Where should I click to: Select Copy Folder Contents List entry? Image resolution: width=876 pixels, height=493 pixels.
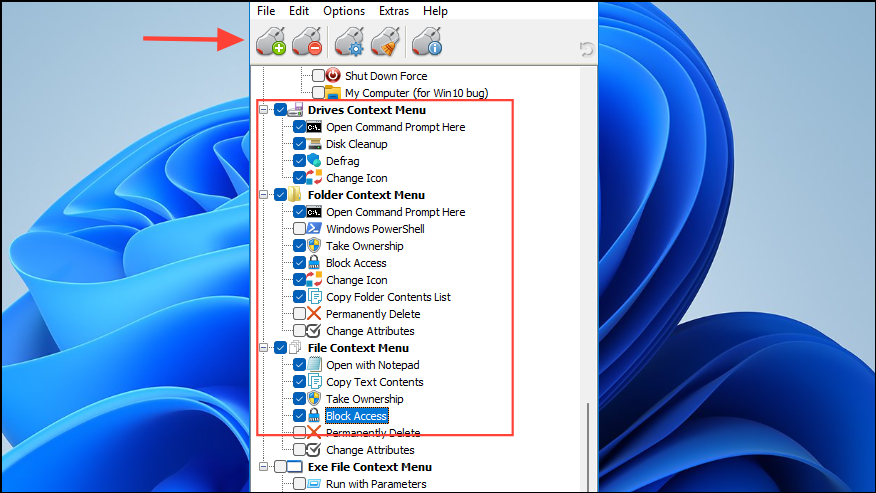coord(389,297)
